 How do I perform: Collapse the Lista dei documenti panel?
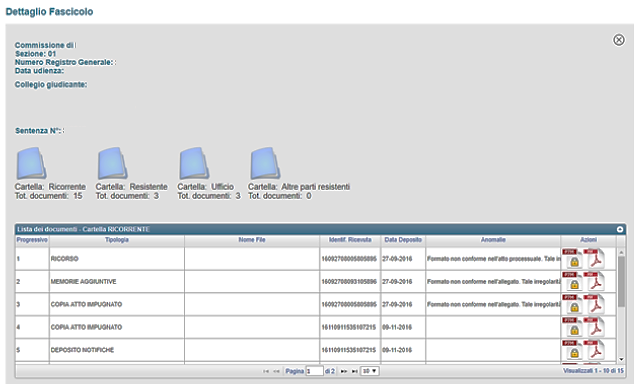click(x=620, y=229)
